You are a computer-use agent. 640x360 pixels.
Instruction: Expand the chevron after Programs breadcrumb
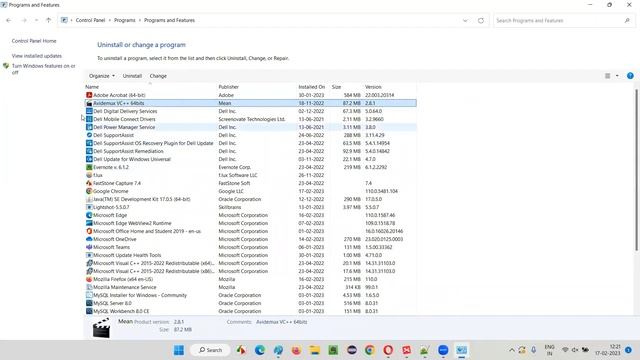click(x=140, y=20)
